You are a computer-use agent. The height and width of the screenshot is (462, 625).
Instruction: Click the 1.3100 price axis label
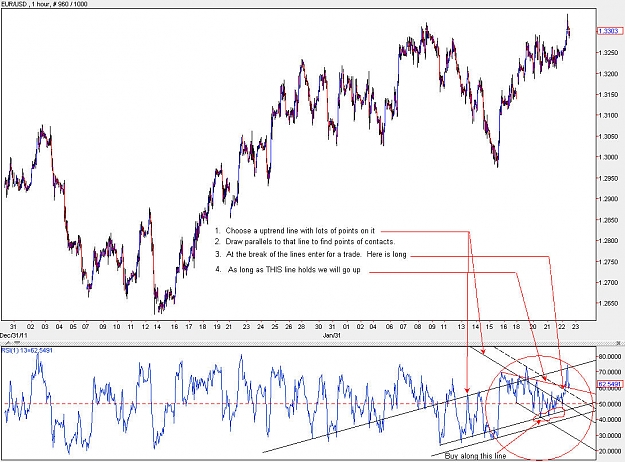coord(609,115)
